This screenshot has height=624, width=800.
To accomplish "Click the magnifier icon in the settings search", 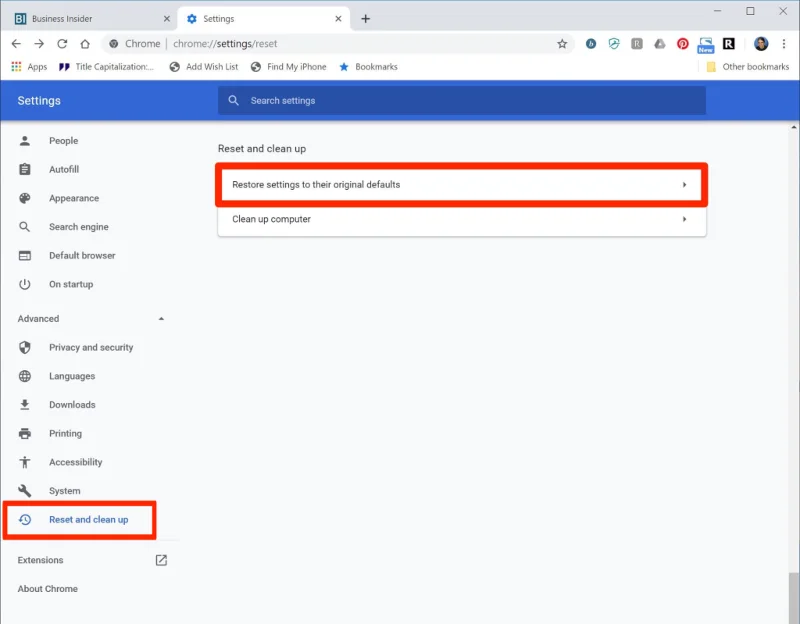I will 233,101.
